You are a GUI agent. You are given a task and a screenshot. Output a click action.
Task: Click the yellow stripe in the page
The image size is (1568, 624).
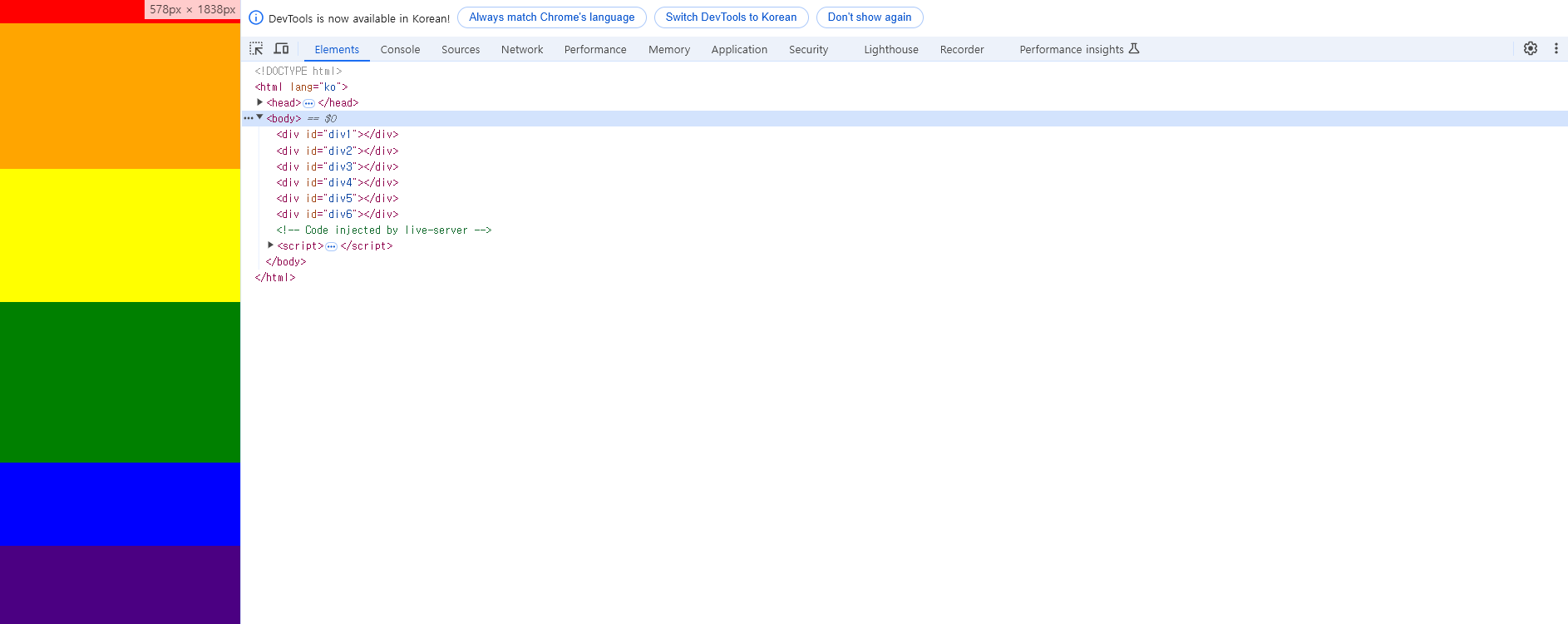click(x=120, y=235)
